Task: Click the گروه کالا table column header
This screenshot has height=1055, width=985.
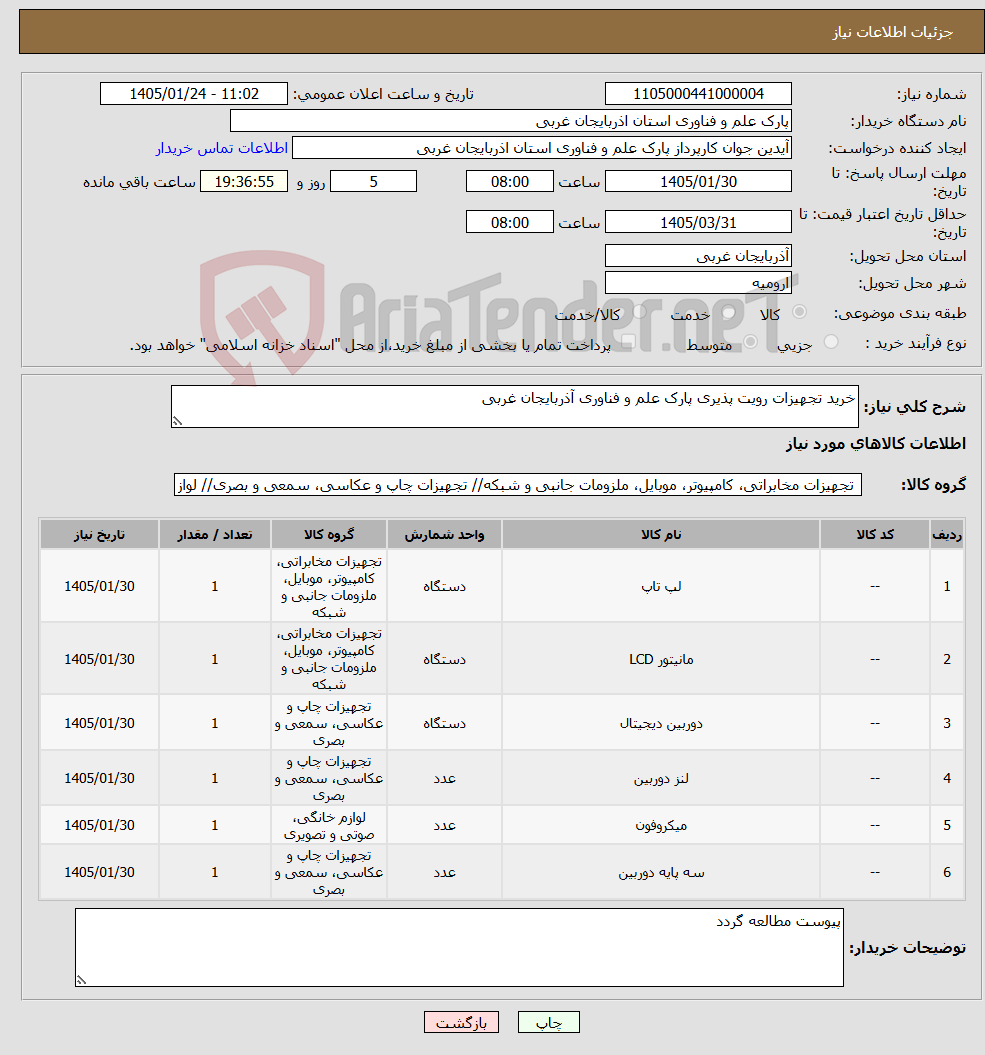Action: coord(328,534)
